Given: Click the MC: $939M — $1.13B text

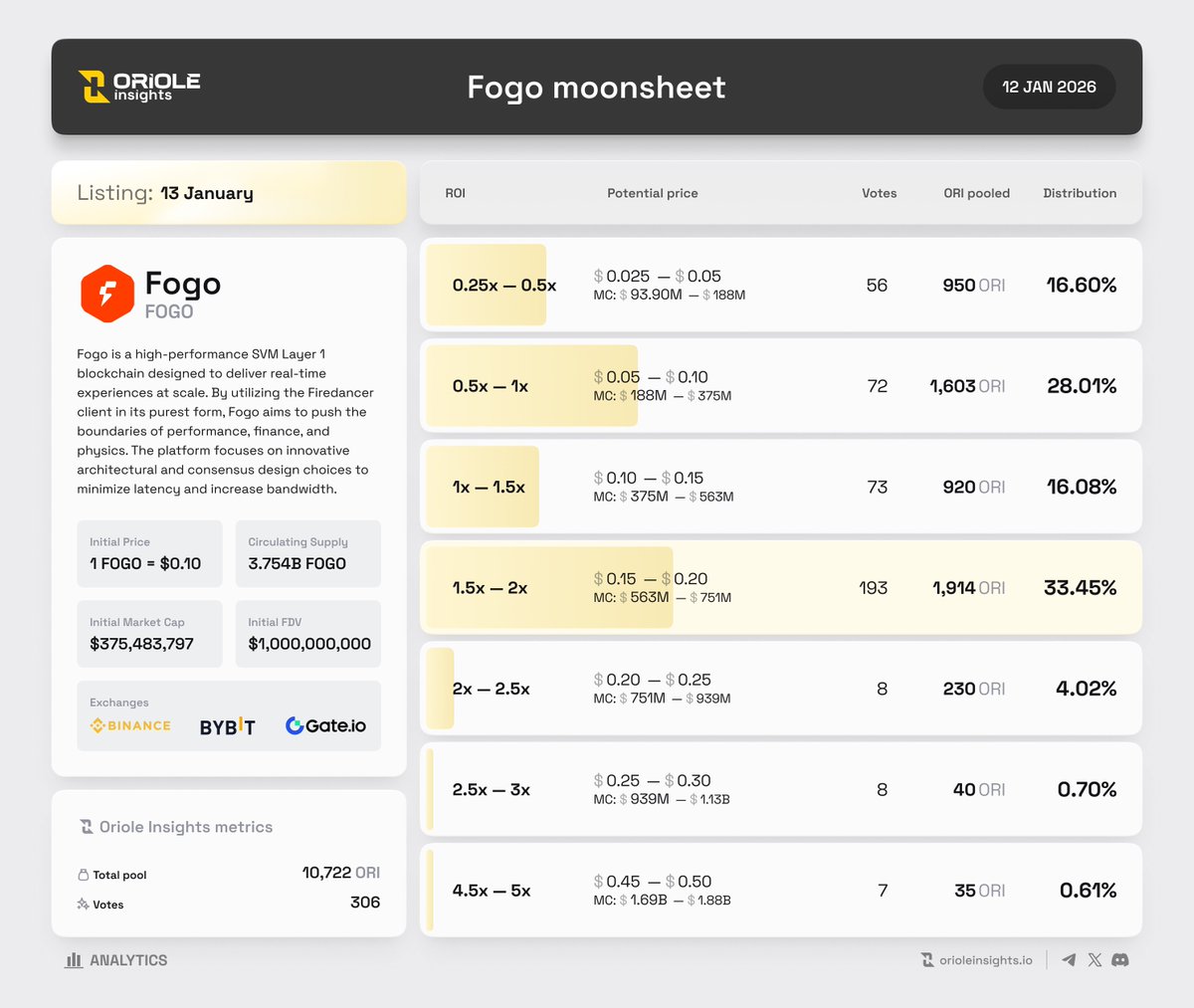Looking at the screenshot, I should tap(662, 799).
